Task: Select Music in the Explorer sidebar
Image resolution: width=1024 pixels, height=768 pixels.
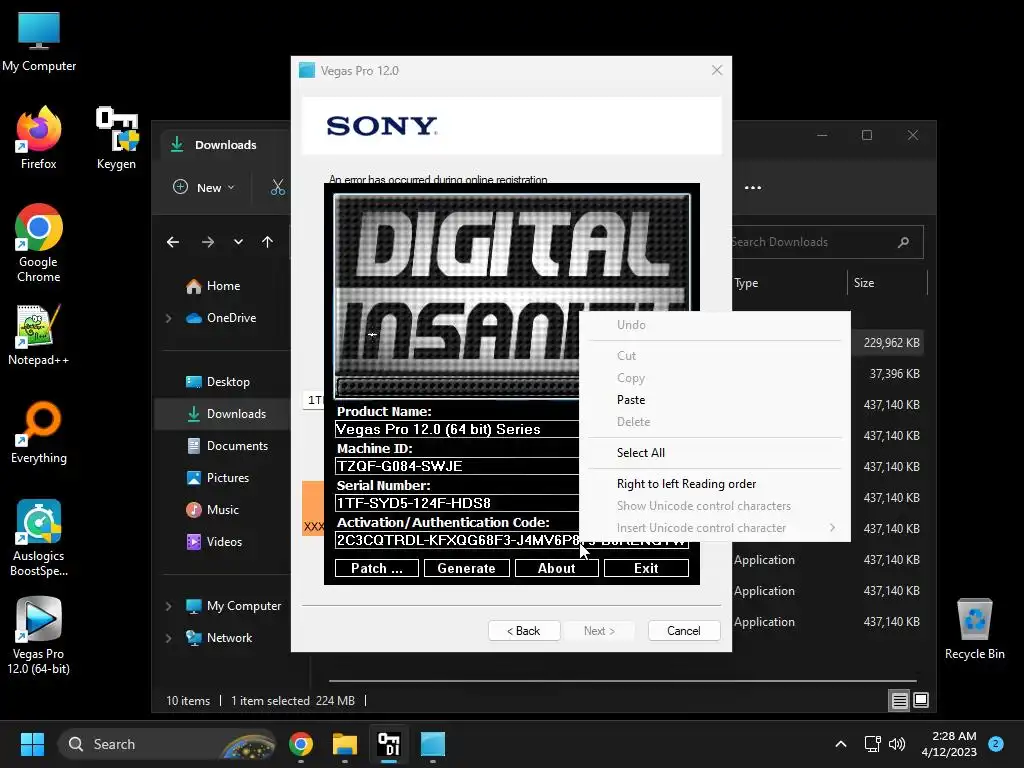Action: (x=223, y=510)
